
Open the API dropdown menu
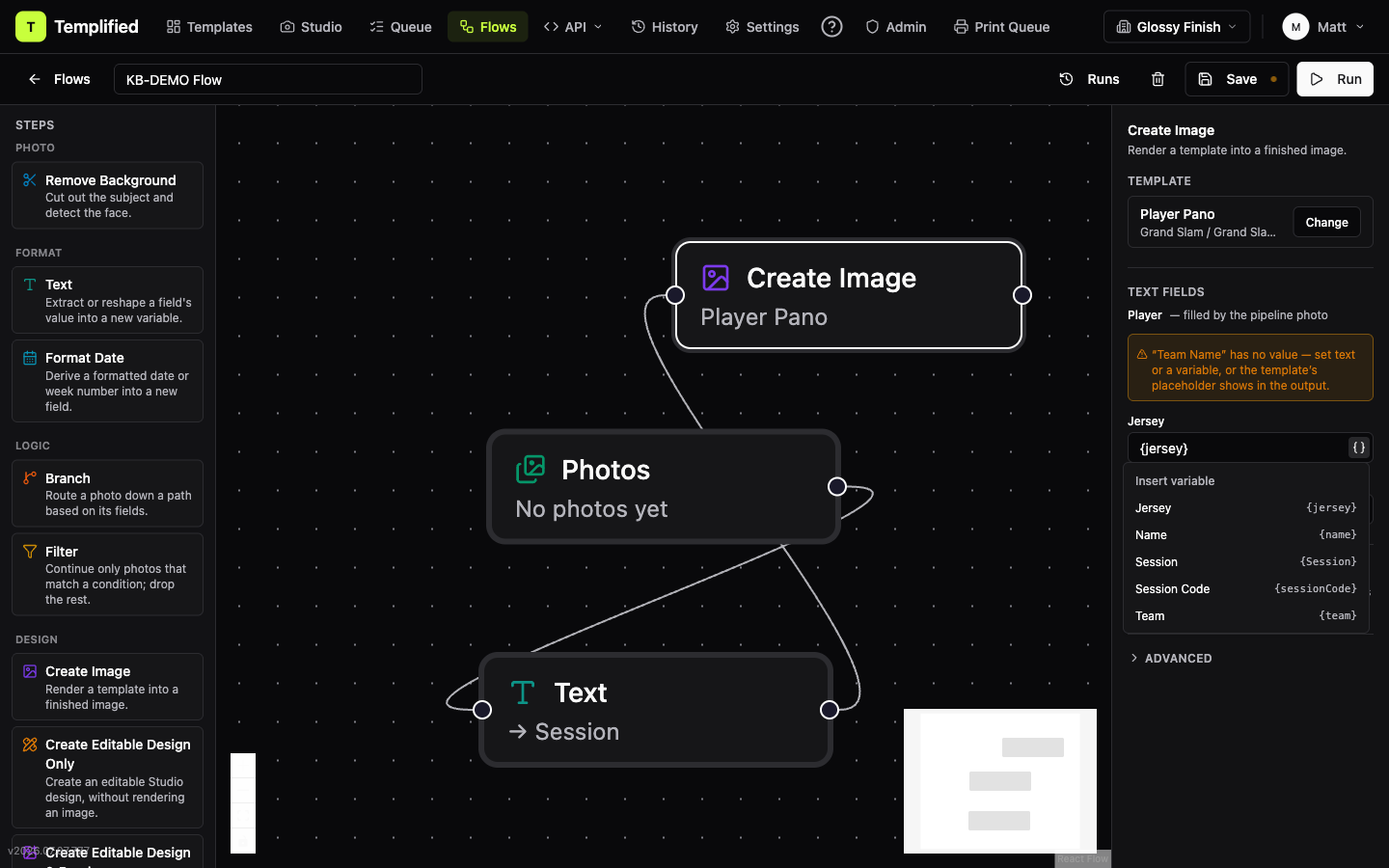pos(573,27)
